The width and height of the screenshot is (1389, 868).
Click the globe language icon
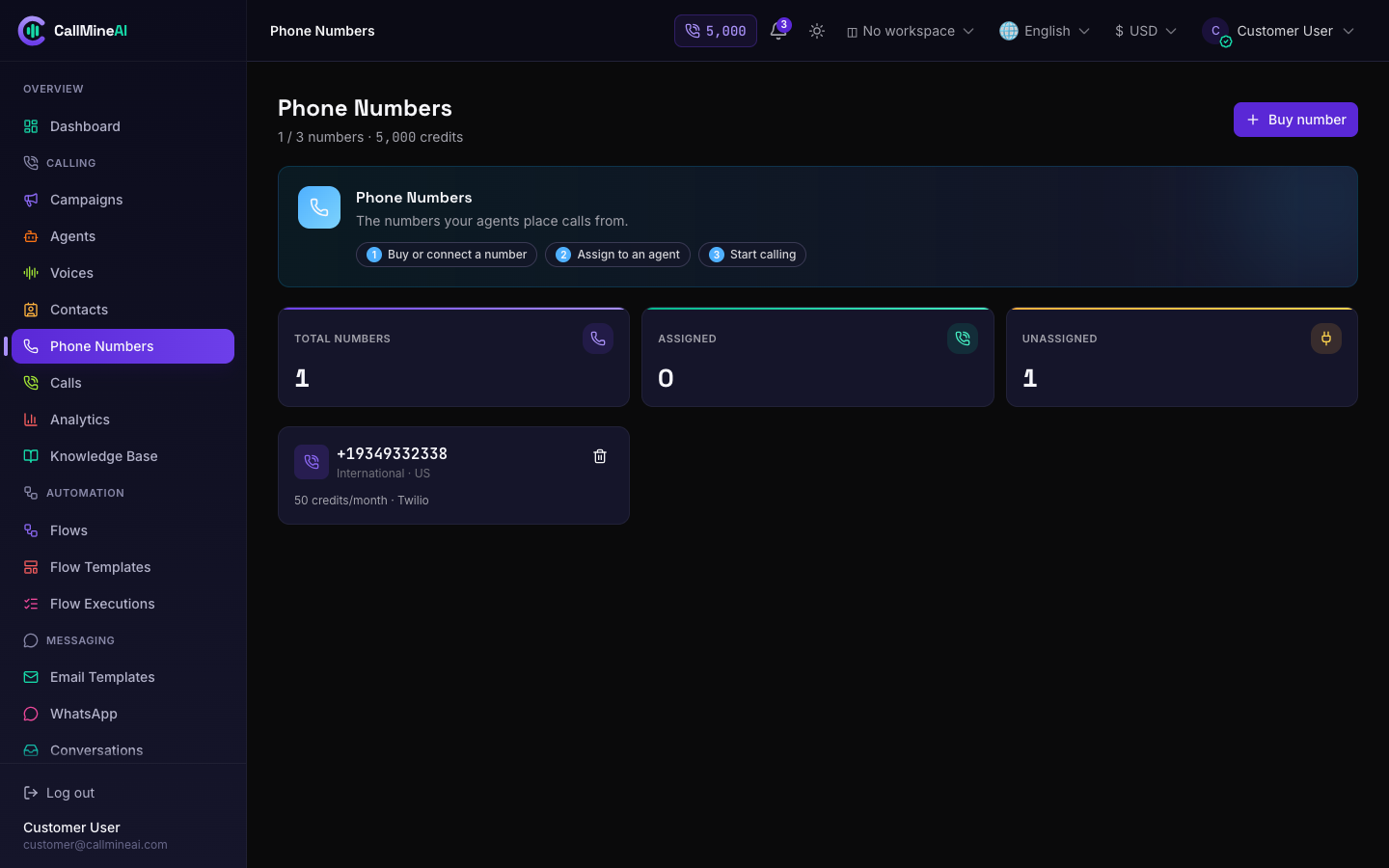[x=1009, y=31]
